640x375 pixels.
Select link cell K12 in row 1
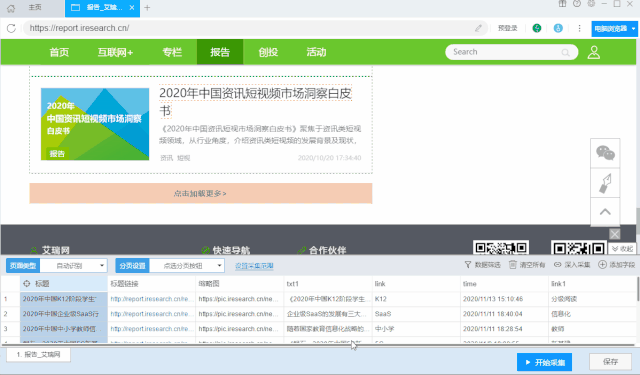(416, 299)
